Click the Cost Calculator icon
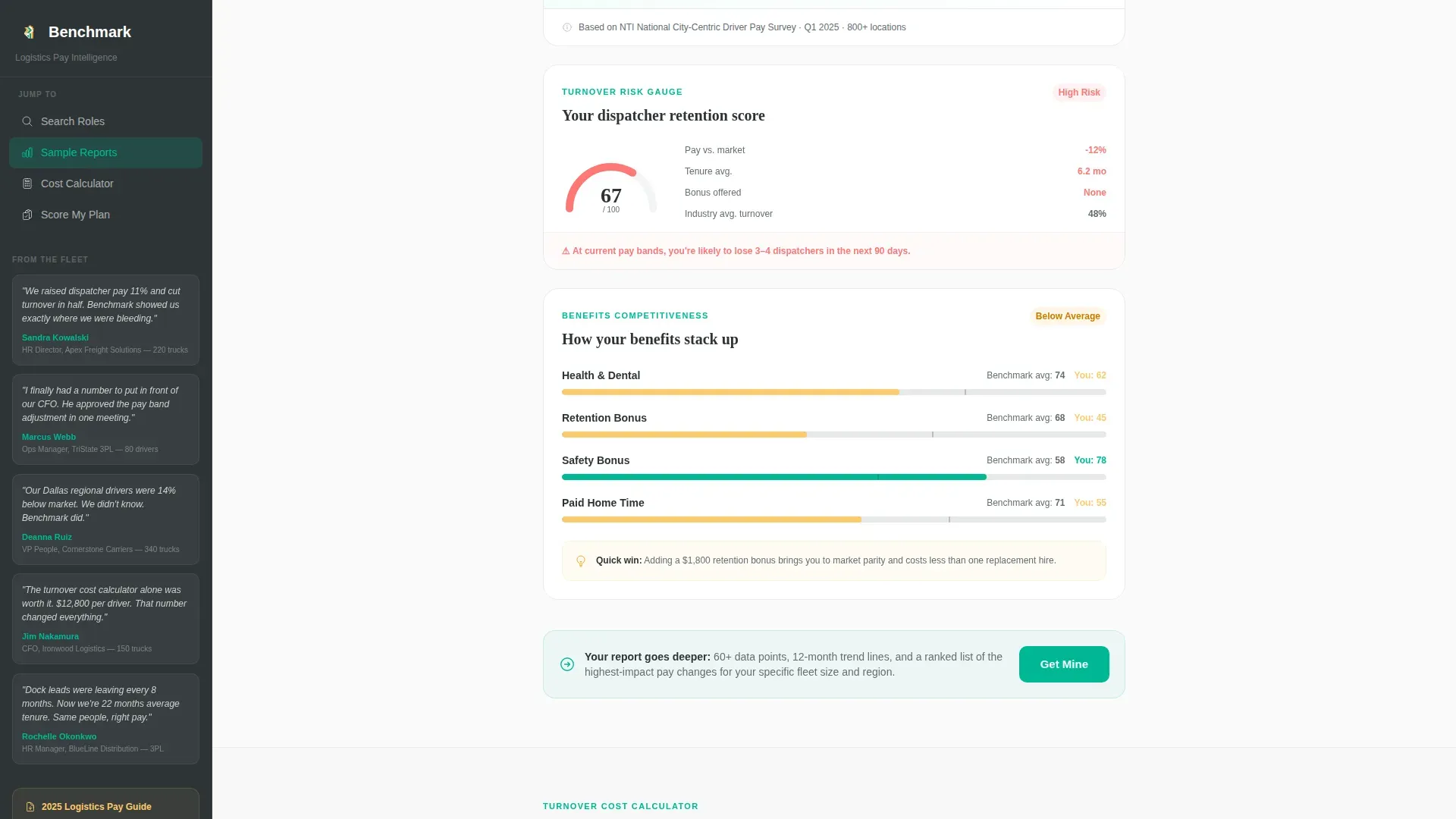 click(27, 184)
